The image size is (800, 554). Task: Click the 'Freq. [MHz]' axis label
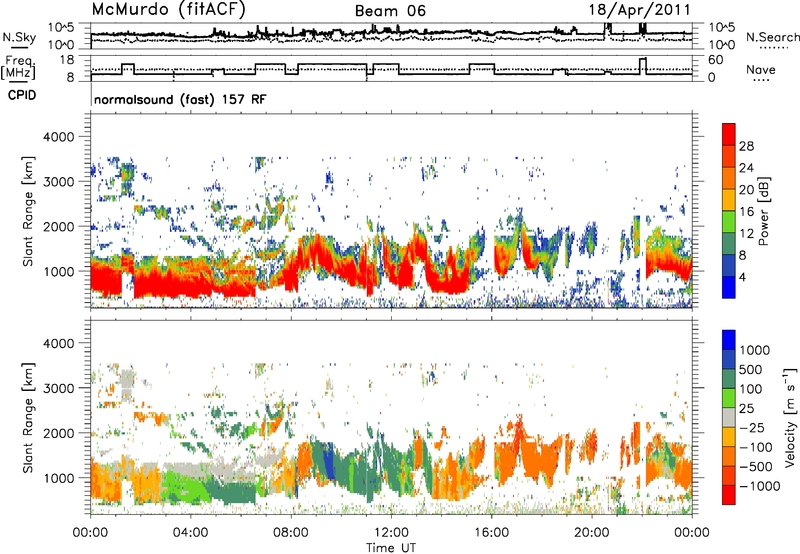click(x=19, y=68)
